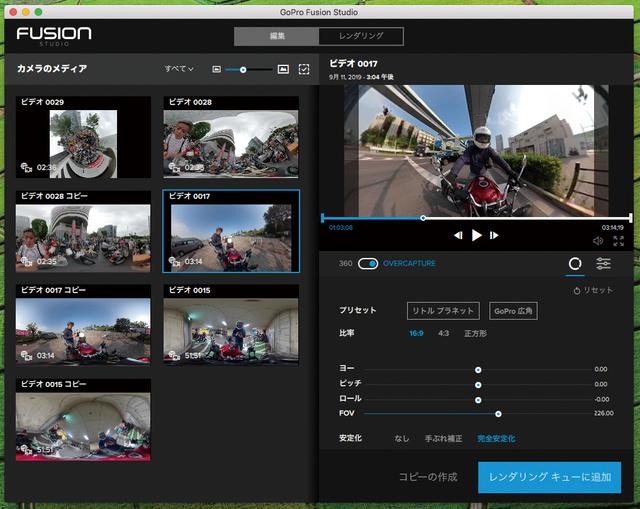The width and height of the screenshot is (640, 509).
Task: Toggle the 360 / OverCapture switch
Action: point(368,264)
